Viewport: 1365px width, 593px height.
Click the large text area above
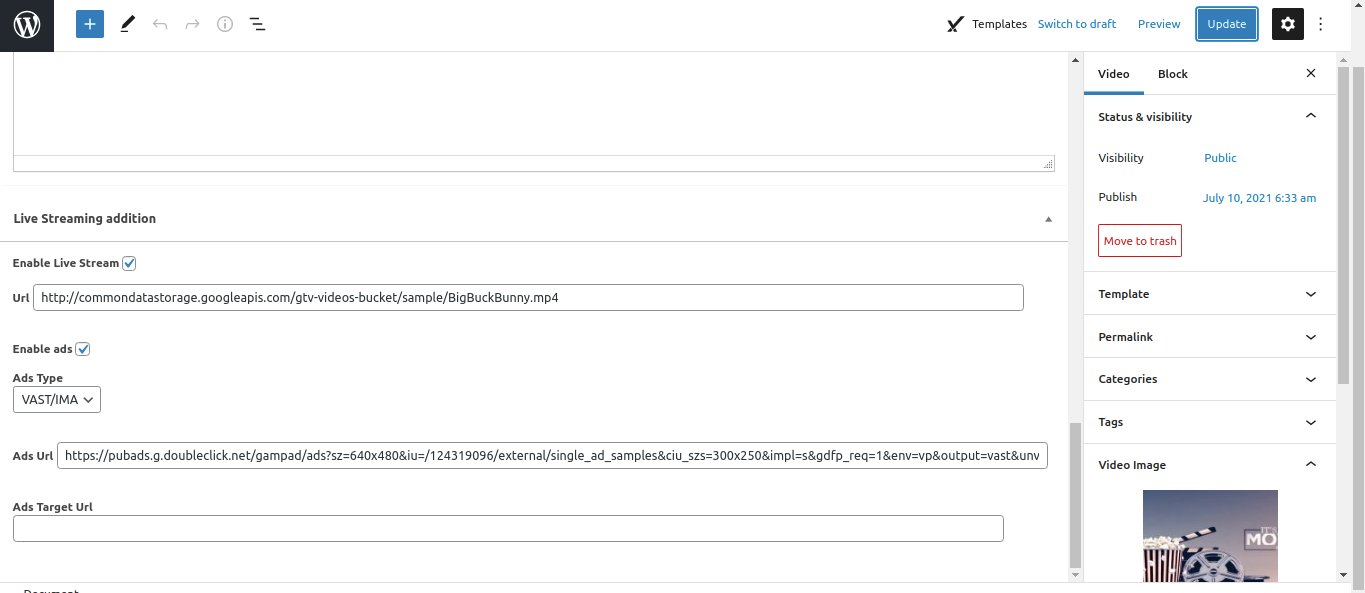[534, 105]
